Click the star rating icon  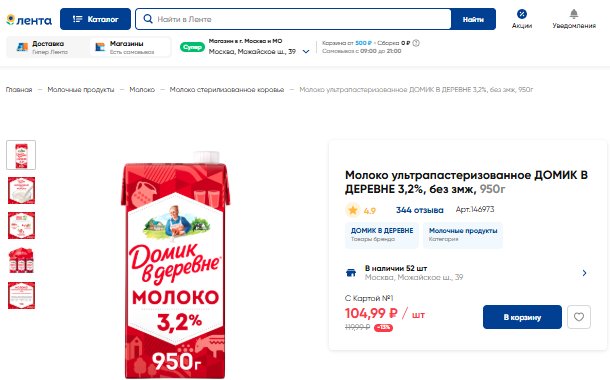point(353,210)
